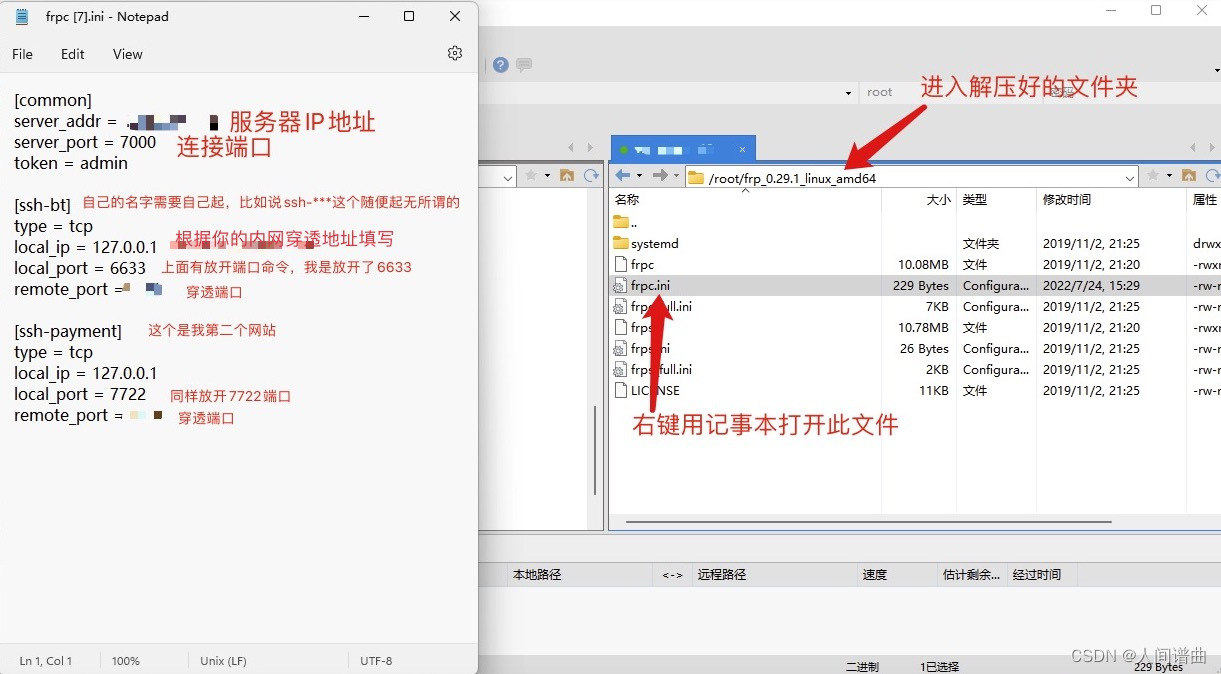The image size is (1221, 674).
Task: Click the folder icon in the address bar
Action: [x=696, y=177]
